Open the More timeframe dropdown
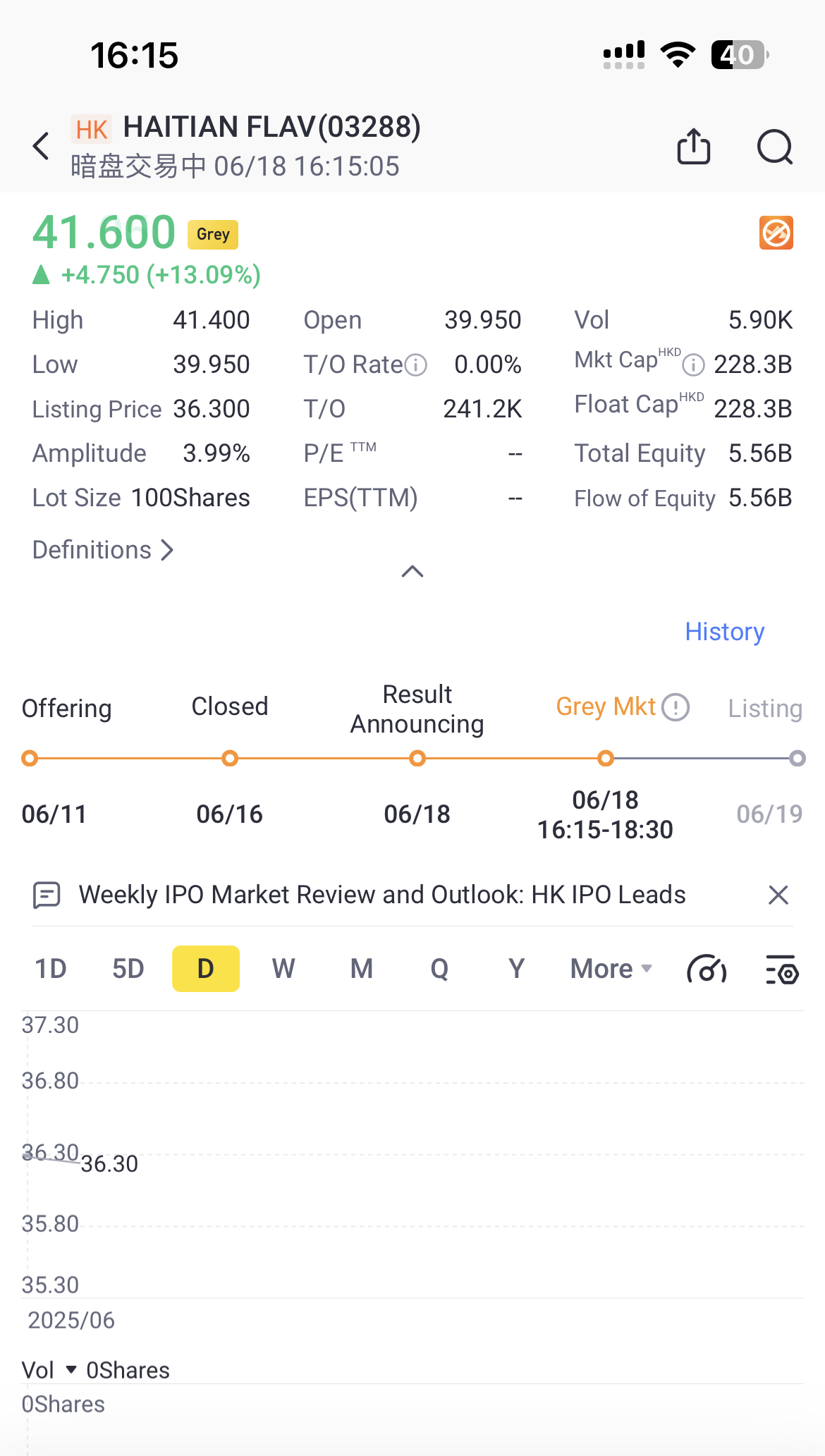This screenshot has width=825, height=1456. click(x=611, y=969)
